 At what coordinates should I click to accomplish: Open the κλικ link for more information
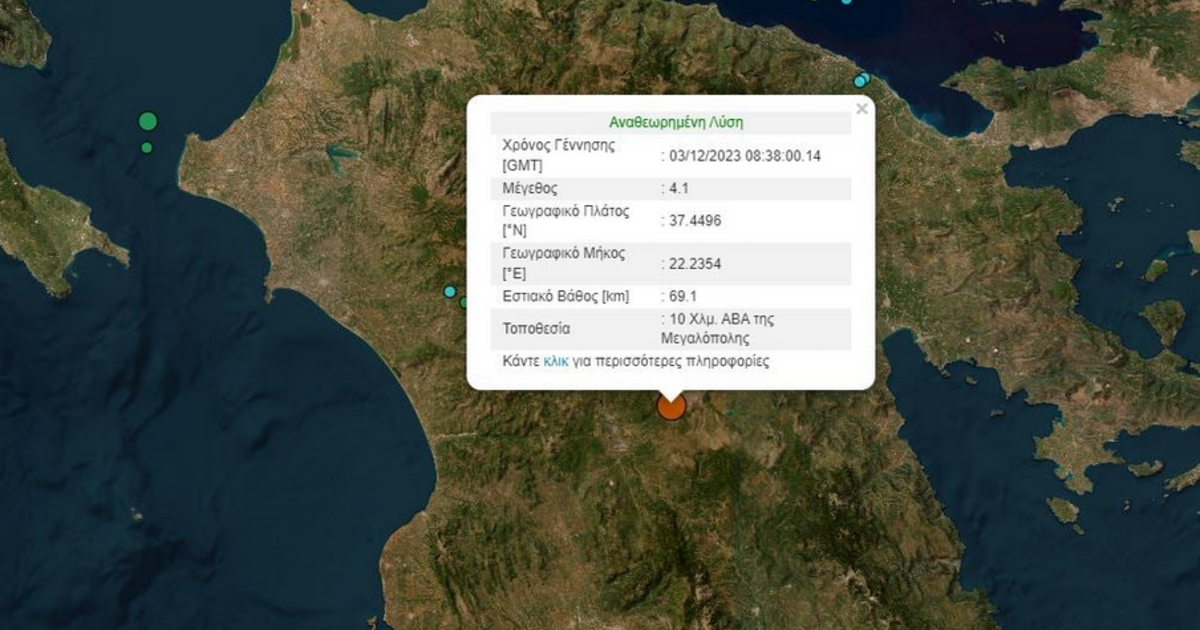click(x=555, y=362)
